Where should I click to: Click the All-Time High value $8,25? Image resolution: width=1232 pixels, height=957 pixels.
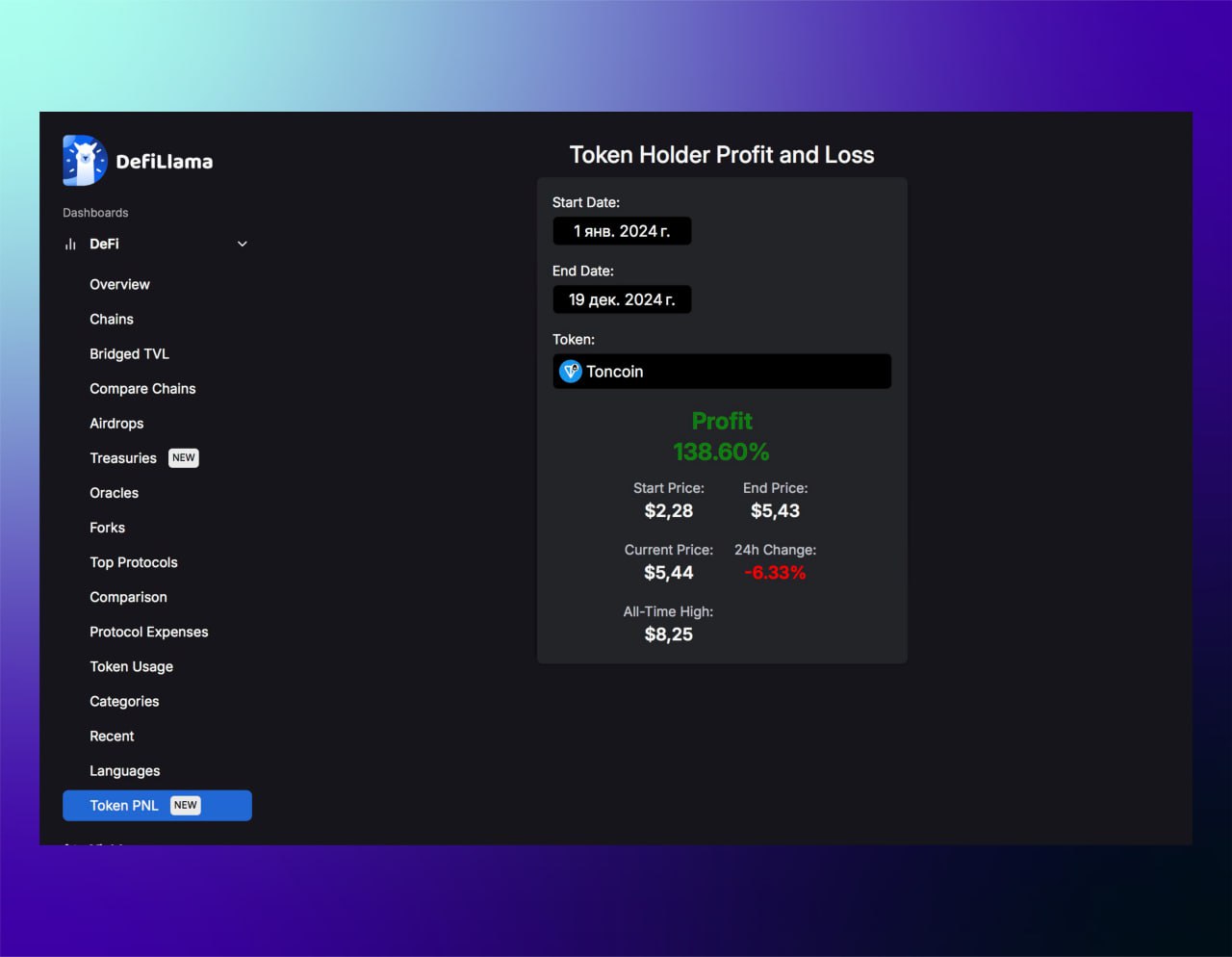669,634
